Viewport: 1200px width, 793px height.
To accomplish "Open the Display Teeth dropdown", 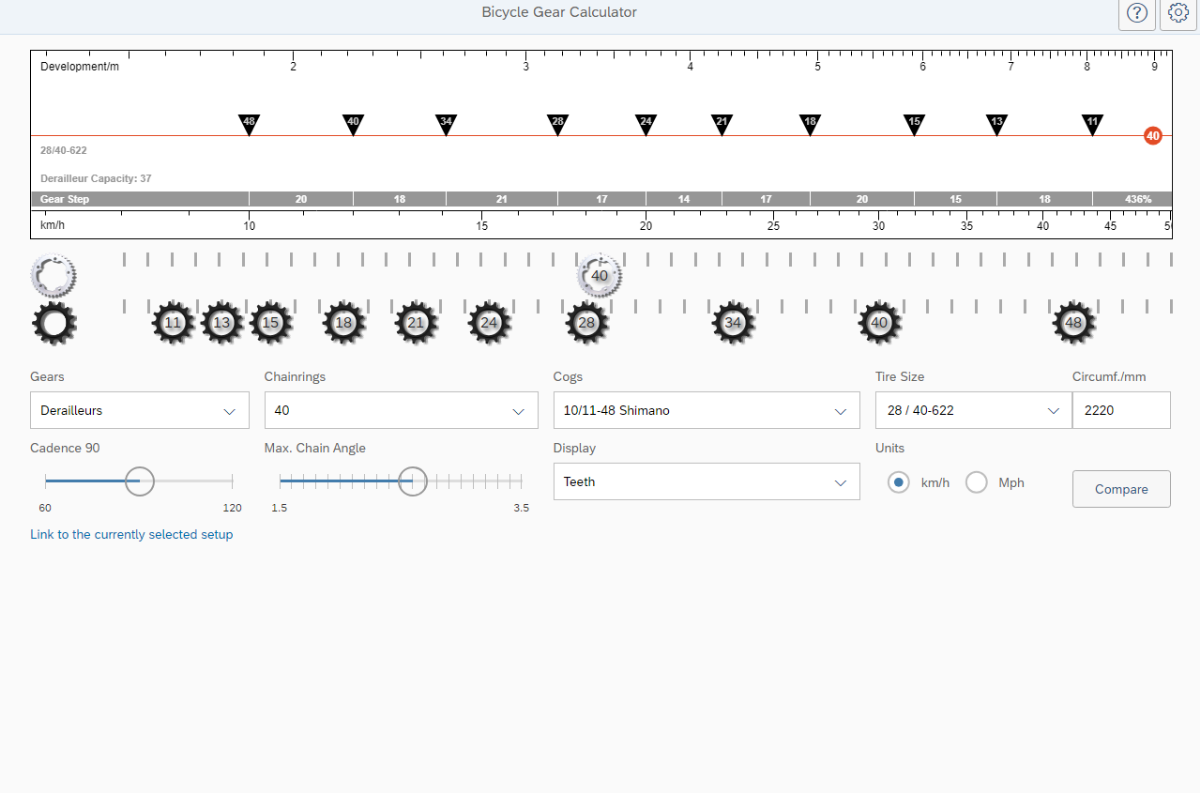I will pyautogui.click(x=705, y=482).
